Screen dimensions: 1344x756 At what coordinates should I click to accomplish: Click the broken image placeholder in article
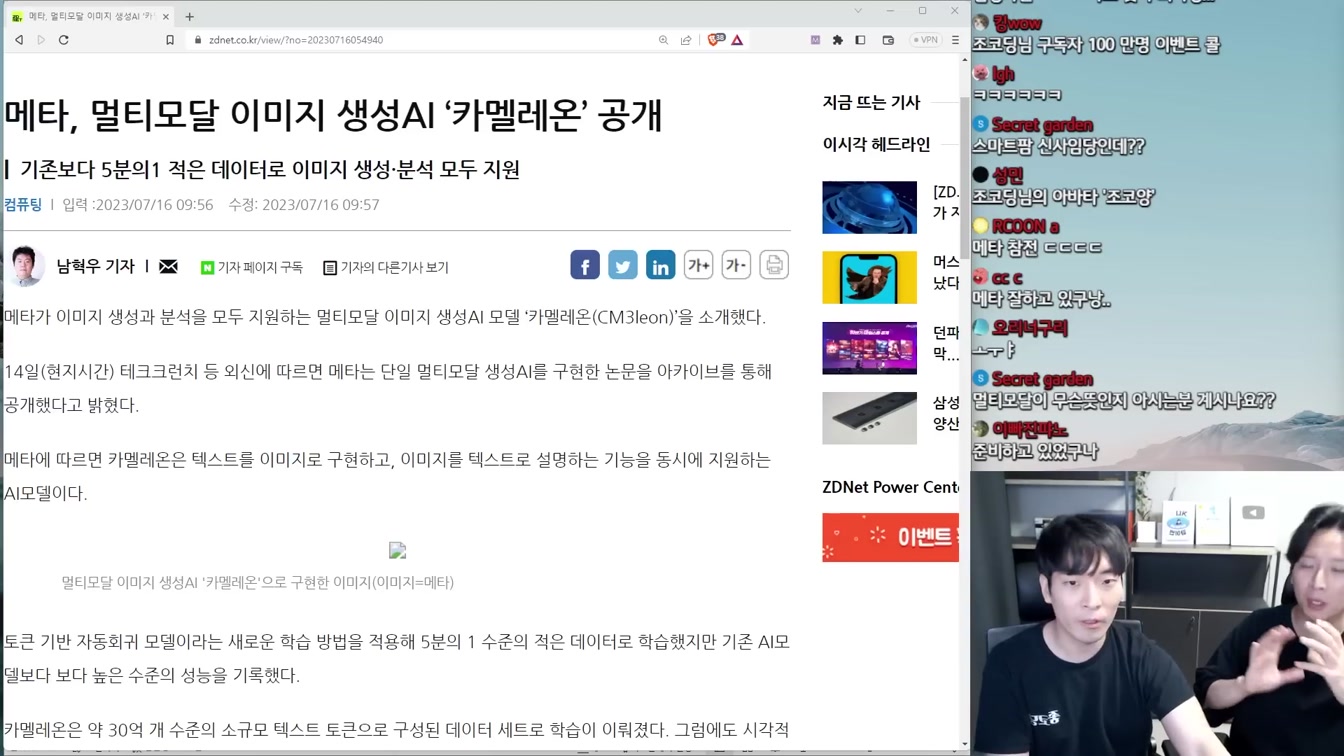398,551
